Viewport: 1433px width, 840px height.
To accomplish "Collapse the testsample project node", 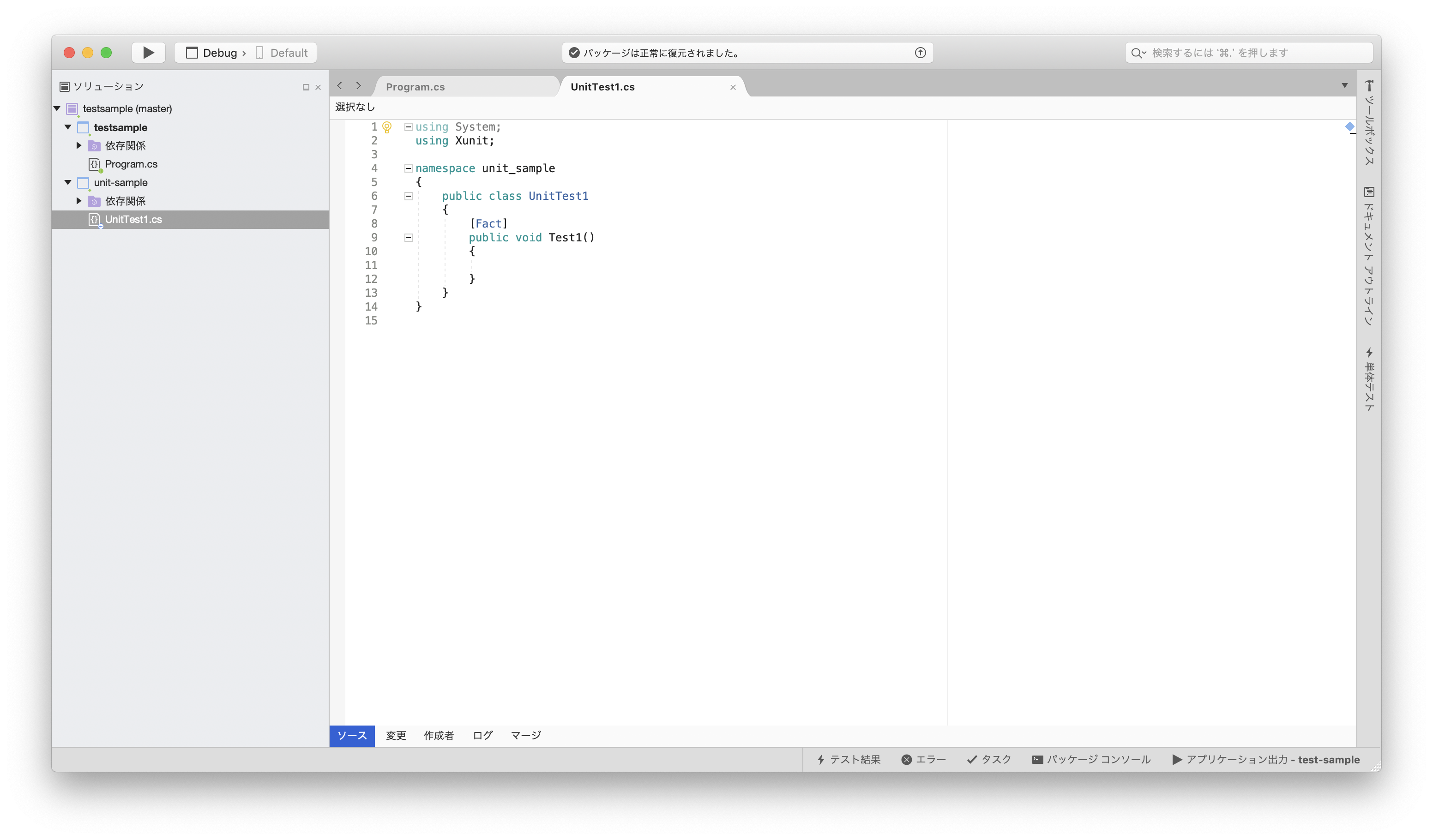I will click(68, 127).
